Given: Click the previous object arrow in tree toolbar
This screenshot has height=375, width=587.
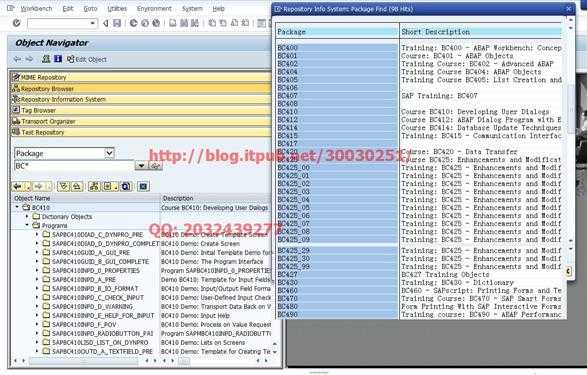Looking at the screenshot, I should 17,186.
